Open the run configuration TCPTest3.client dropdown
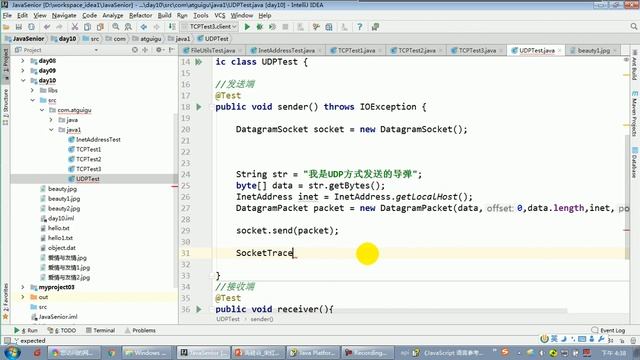The width and height of the screenshot is (640, 360). point(209,27)
